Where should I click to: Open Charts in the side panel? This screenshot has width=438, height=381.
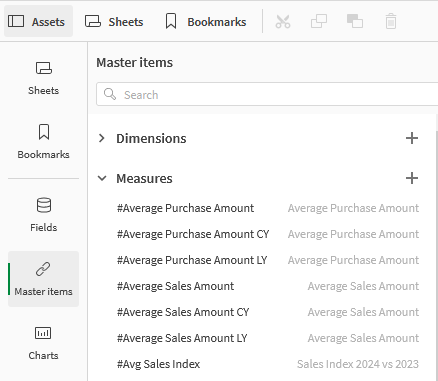[44, 343]
